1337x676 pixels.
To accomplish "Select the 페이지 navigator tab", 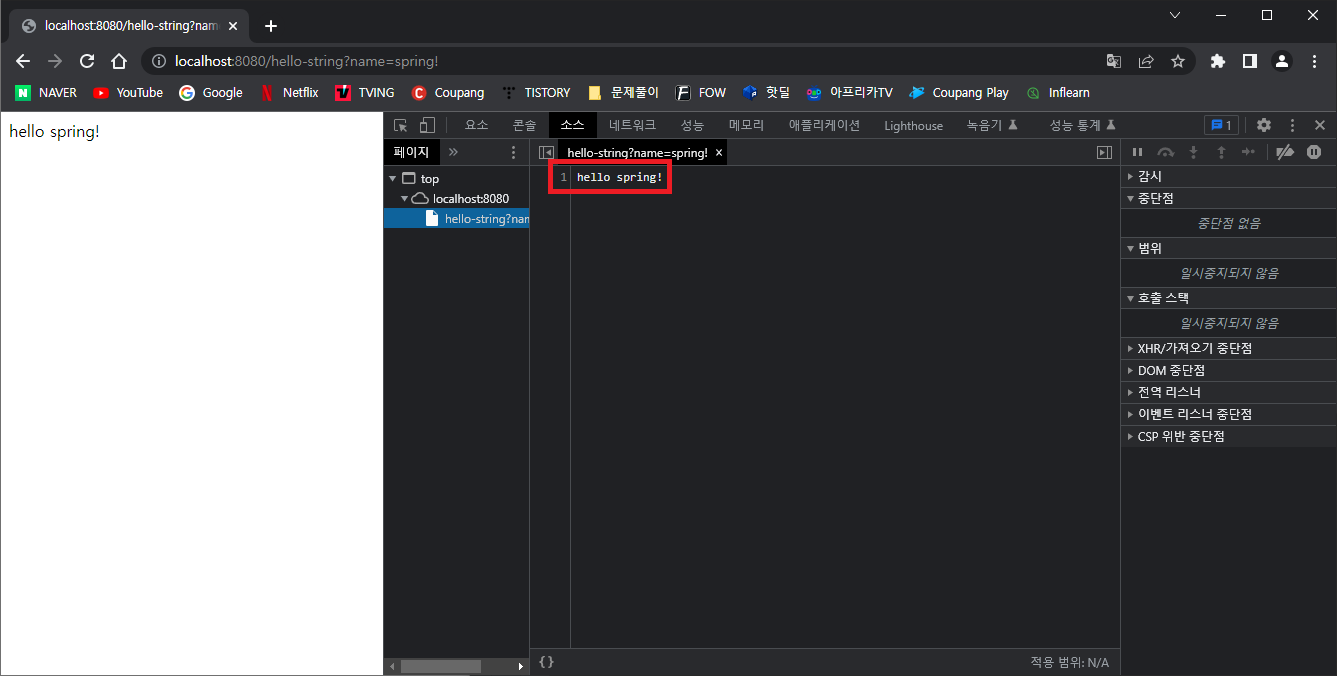I will (411, 152).
